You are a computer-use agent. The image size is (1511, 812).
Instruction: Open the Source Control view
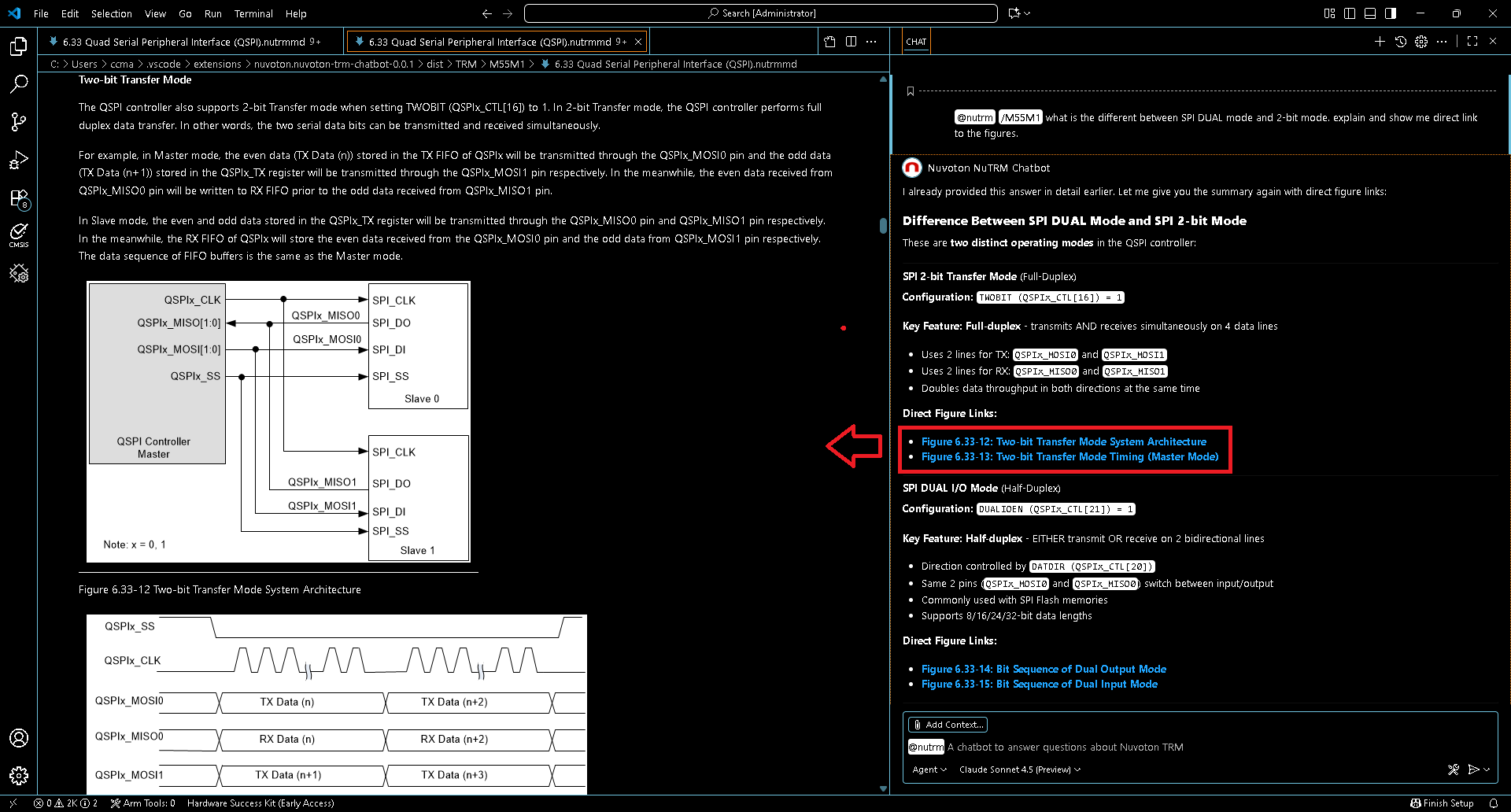point(19,121)
